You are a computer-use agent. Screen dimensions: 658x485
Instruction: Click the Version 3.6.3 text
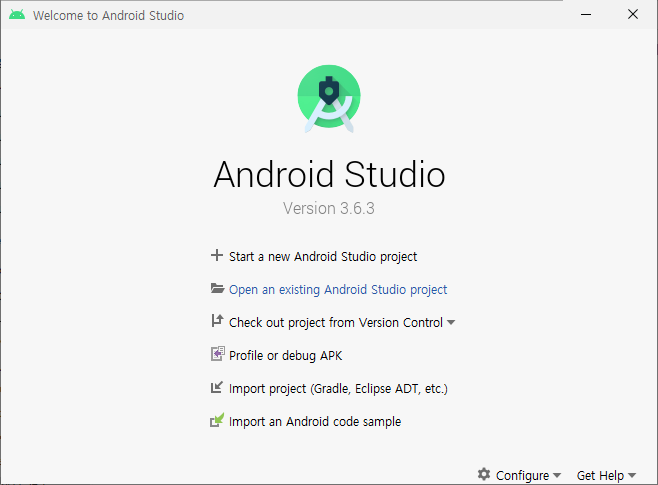coord(329,208)
